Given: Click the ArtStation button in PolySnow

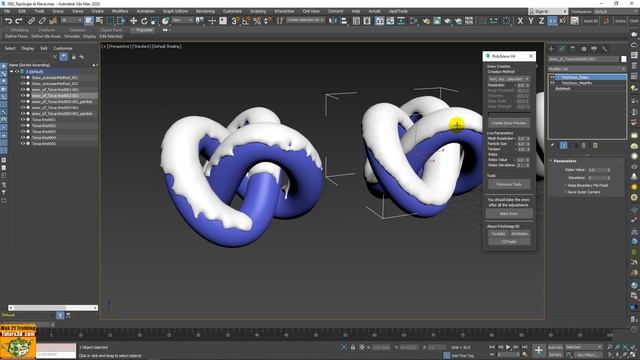Looking at the screenshot, I should point(520,234).
